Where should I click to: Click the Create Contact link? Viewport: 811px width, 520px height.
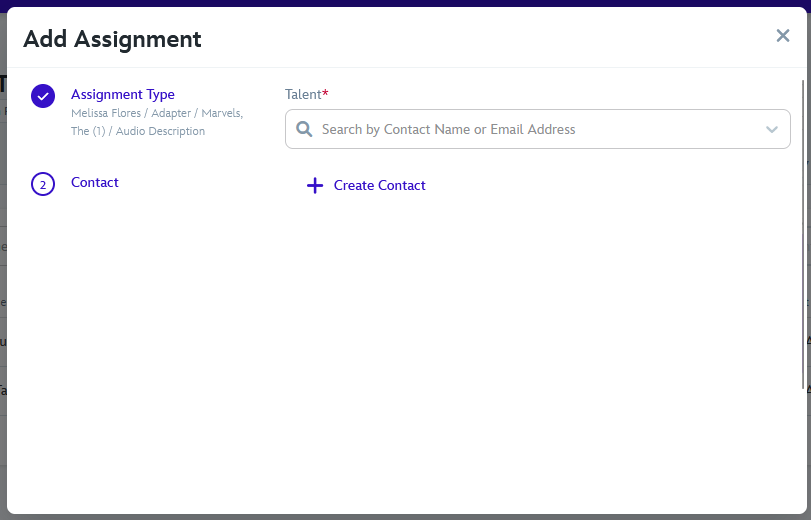[x=379, y=185]
